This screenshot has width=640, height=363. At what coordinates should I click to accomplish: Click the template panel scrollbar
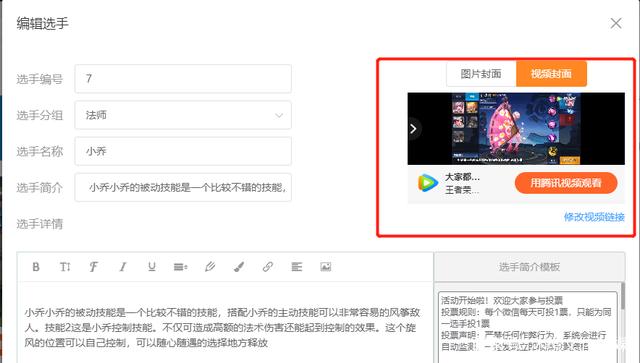(x=622, y=296)
